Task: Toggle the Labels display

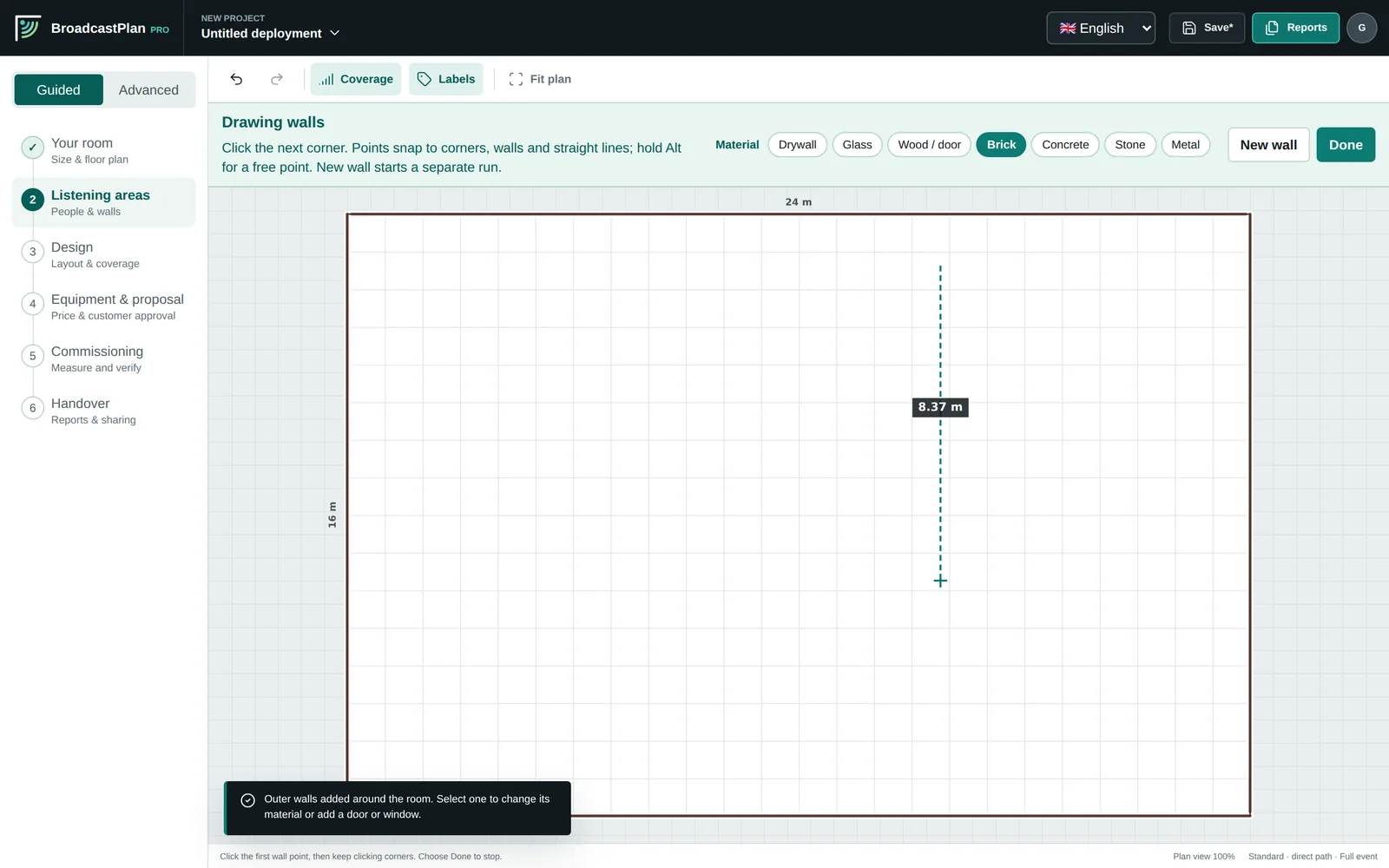Action: tap(446, 79)
